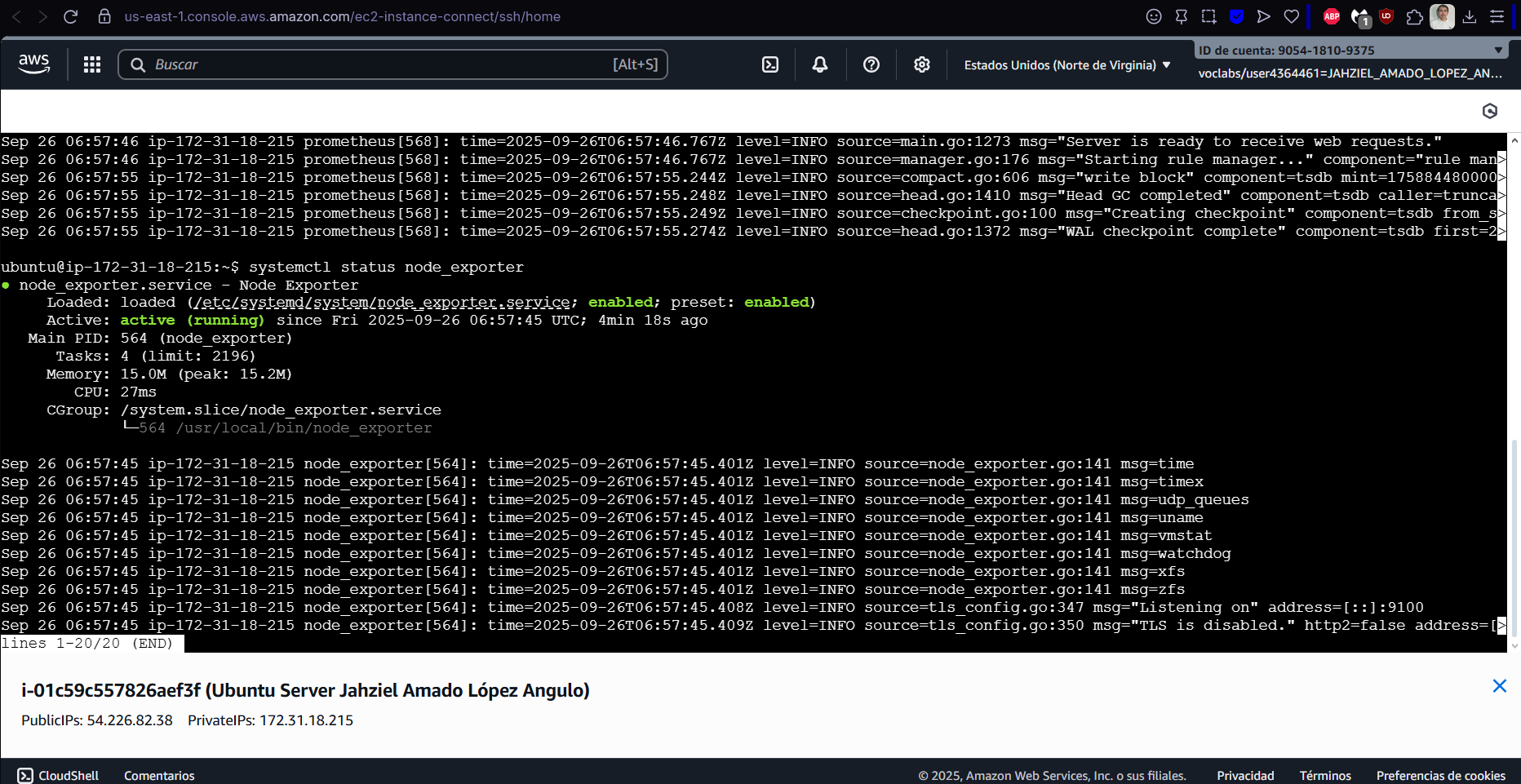Click the voclabs user account name
This screenshot has width=1521, height=784.
[1350, 73]
